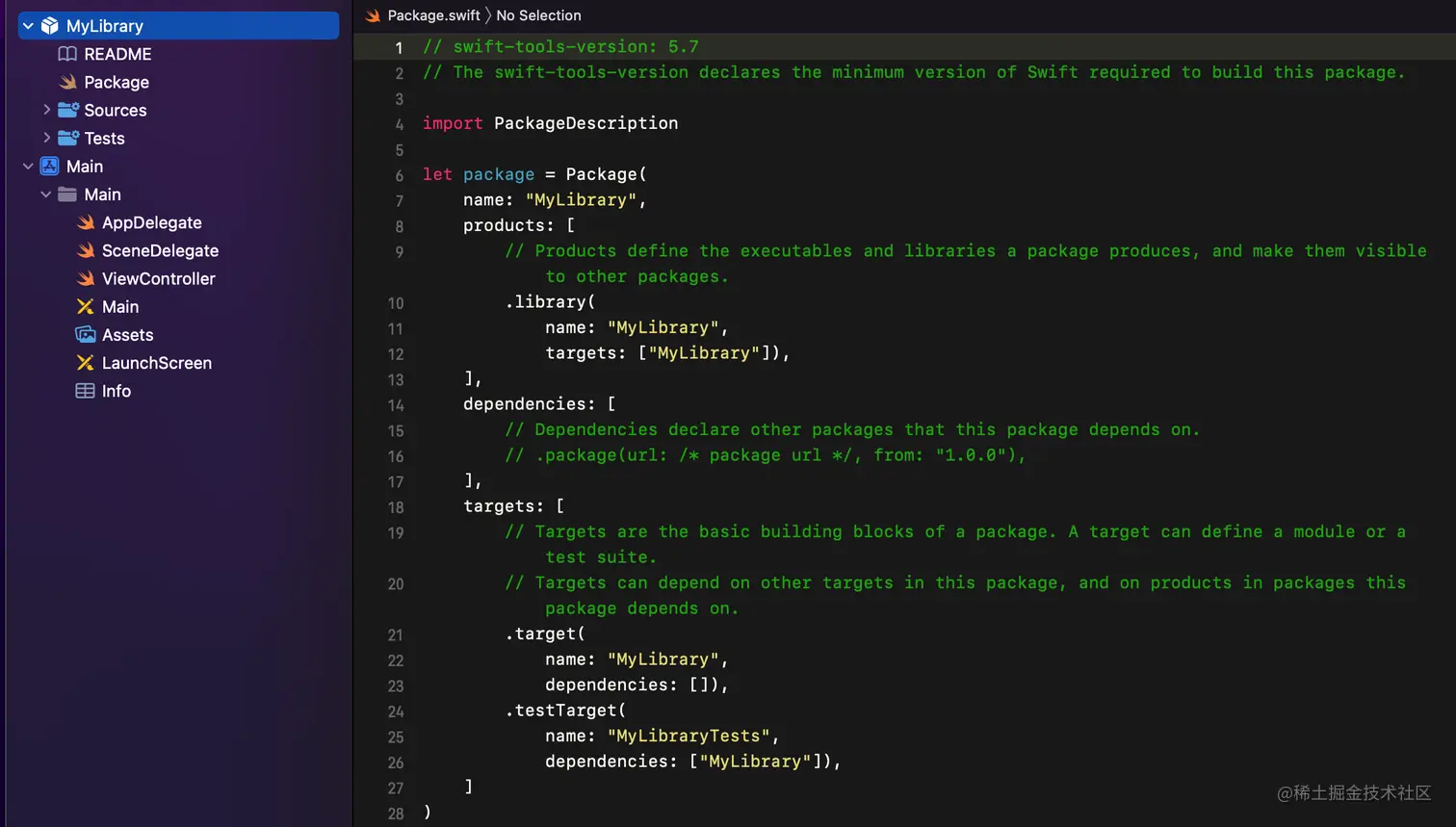Viewport: 1456px width, 827px height.
Task: Click the "let package = Package(" line
Action: (x=534, y=174)
